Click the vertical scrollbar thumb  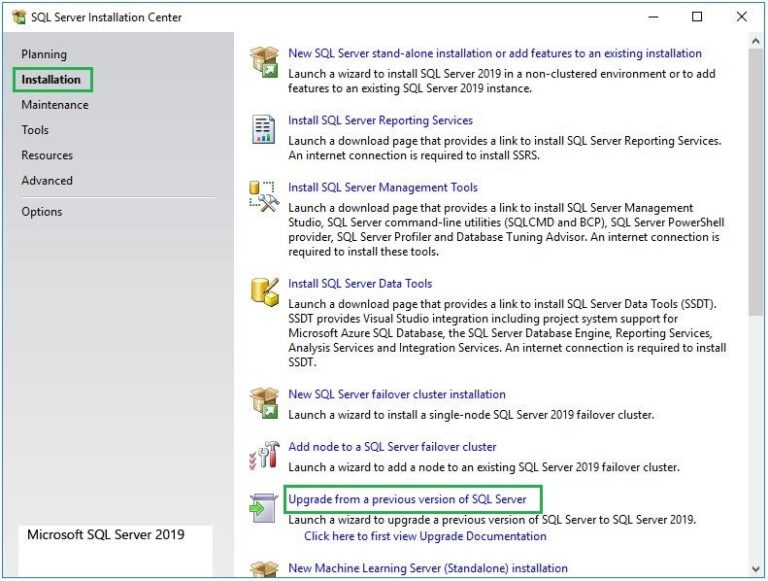(755, 182)
